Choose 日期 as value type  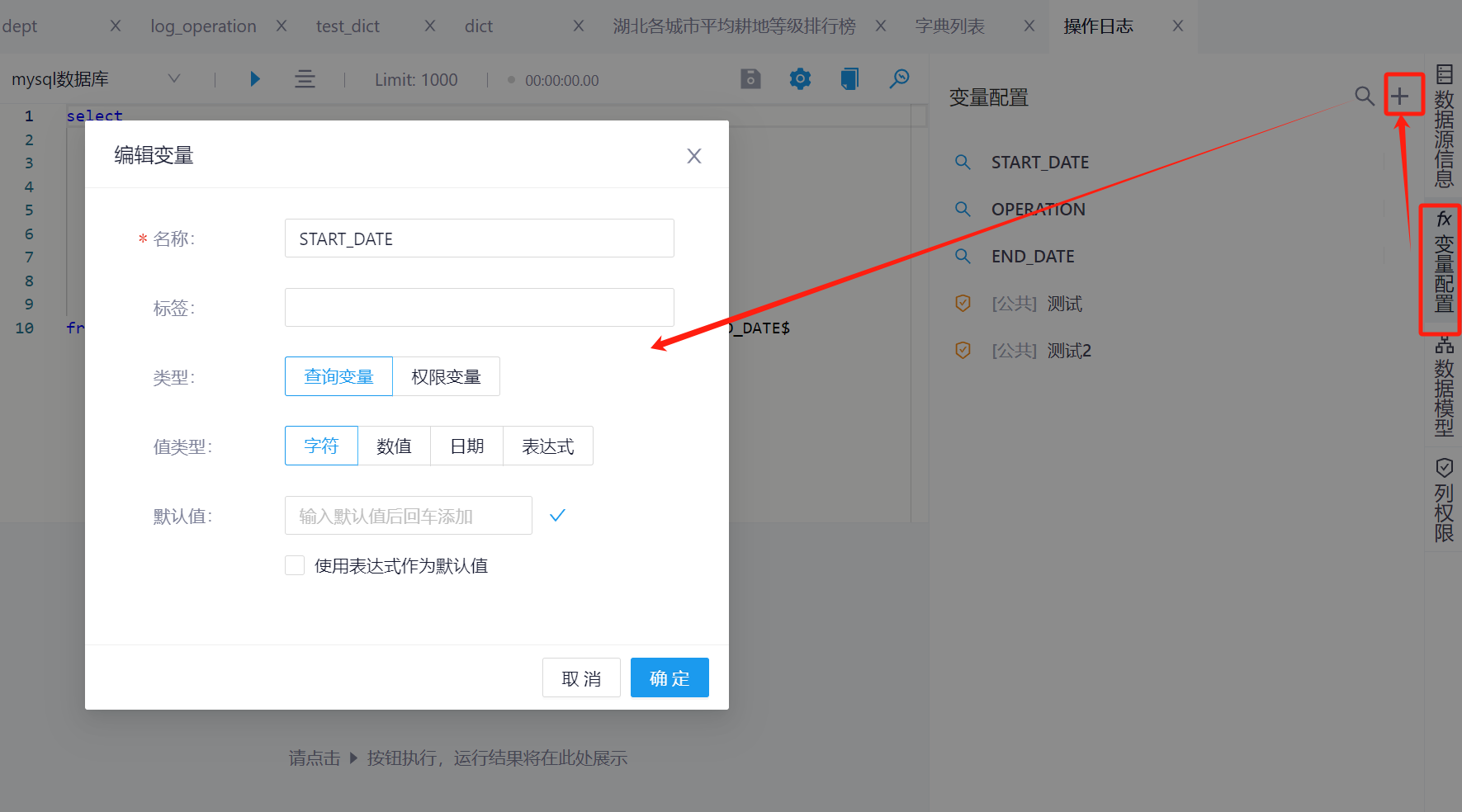[466, 446]
